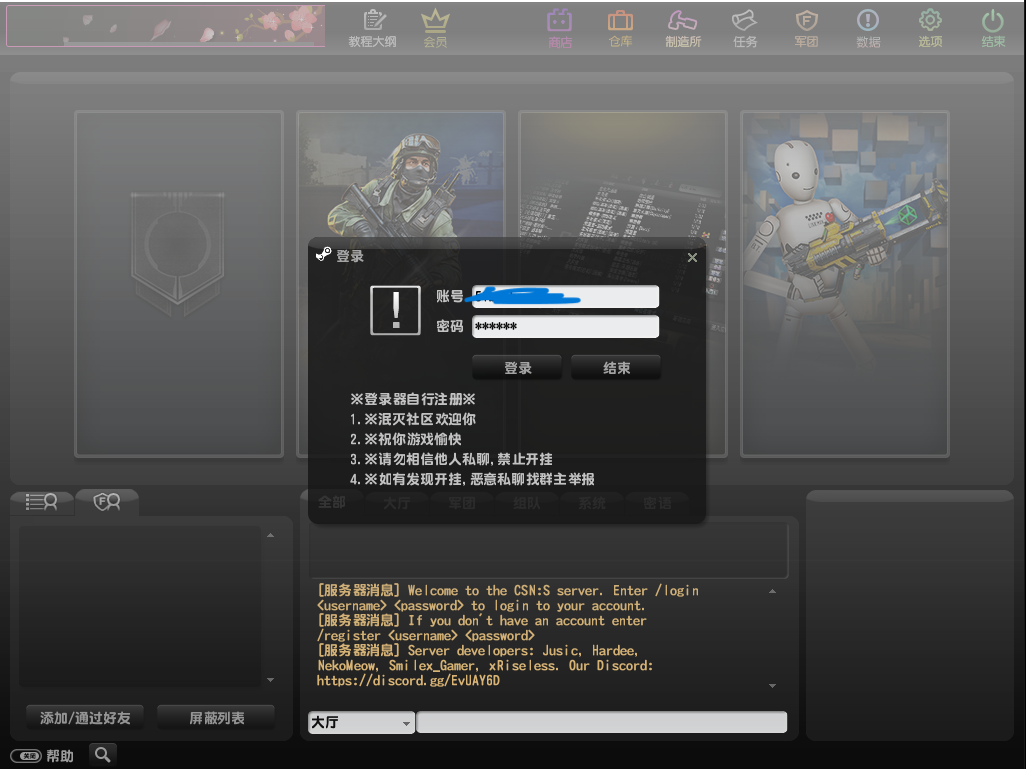Screen dimensions: 1026x769
Task: Open the 大厅 chat channel dropdown
Action: pyautogui.click(x=361, y=723)
